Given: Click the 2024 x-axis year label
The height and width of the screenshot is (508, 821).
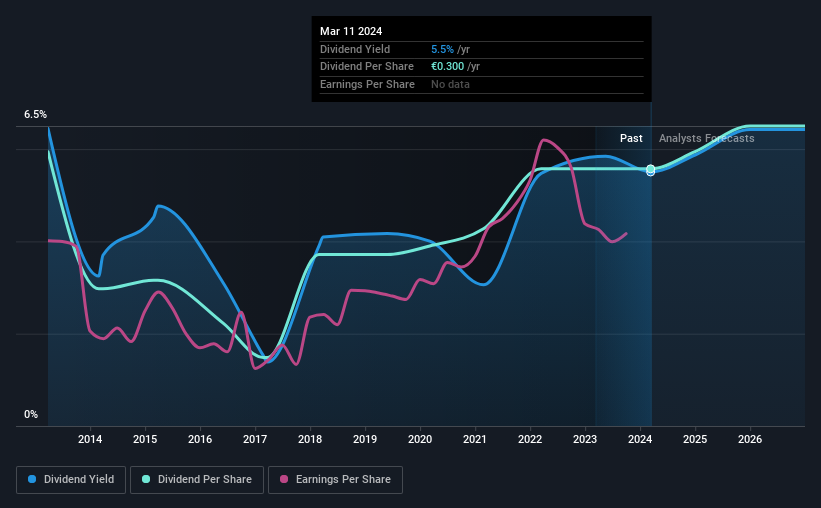Looking at the screenshot, I should point(640,439).
